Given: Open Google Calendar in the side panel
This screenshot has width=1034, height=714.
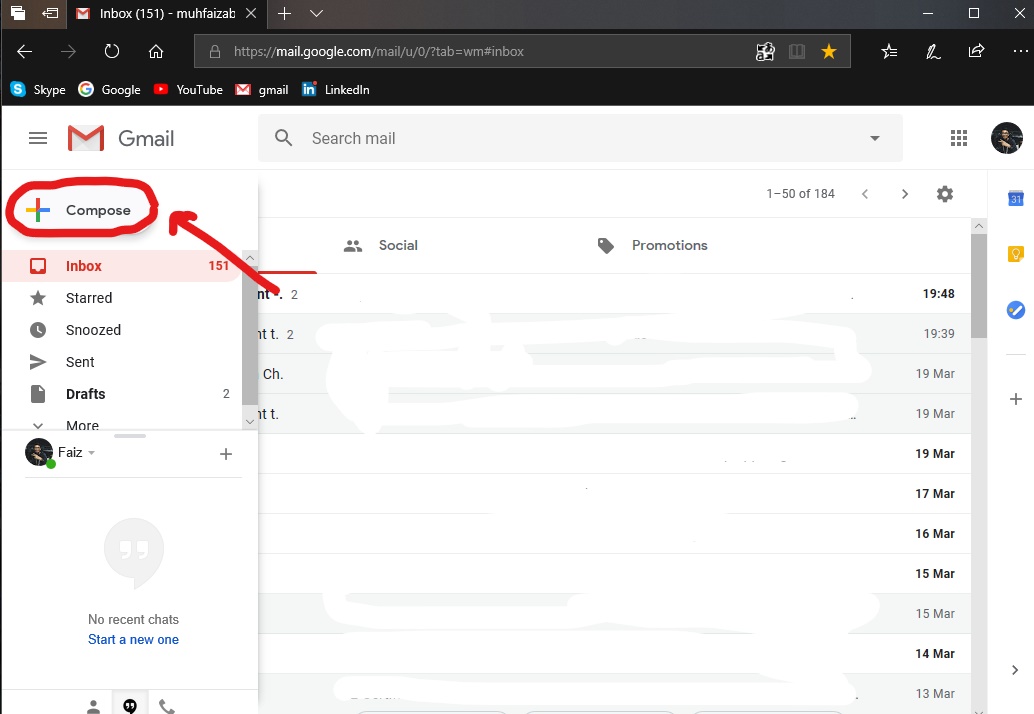Looking at the screenshot, I should click(x=1016, y=199).
